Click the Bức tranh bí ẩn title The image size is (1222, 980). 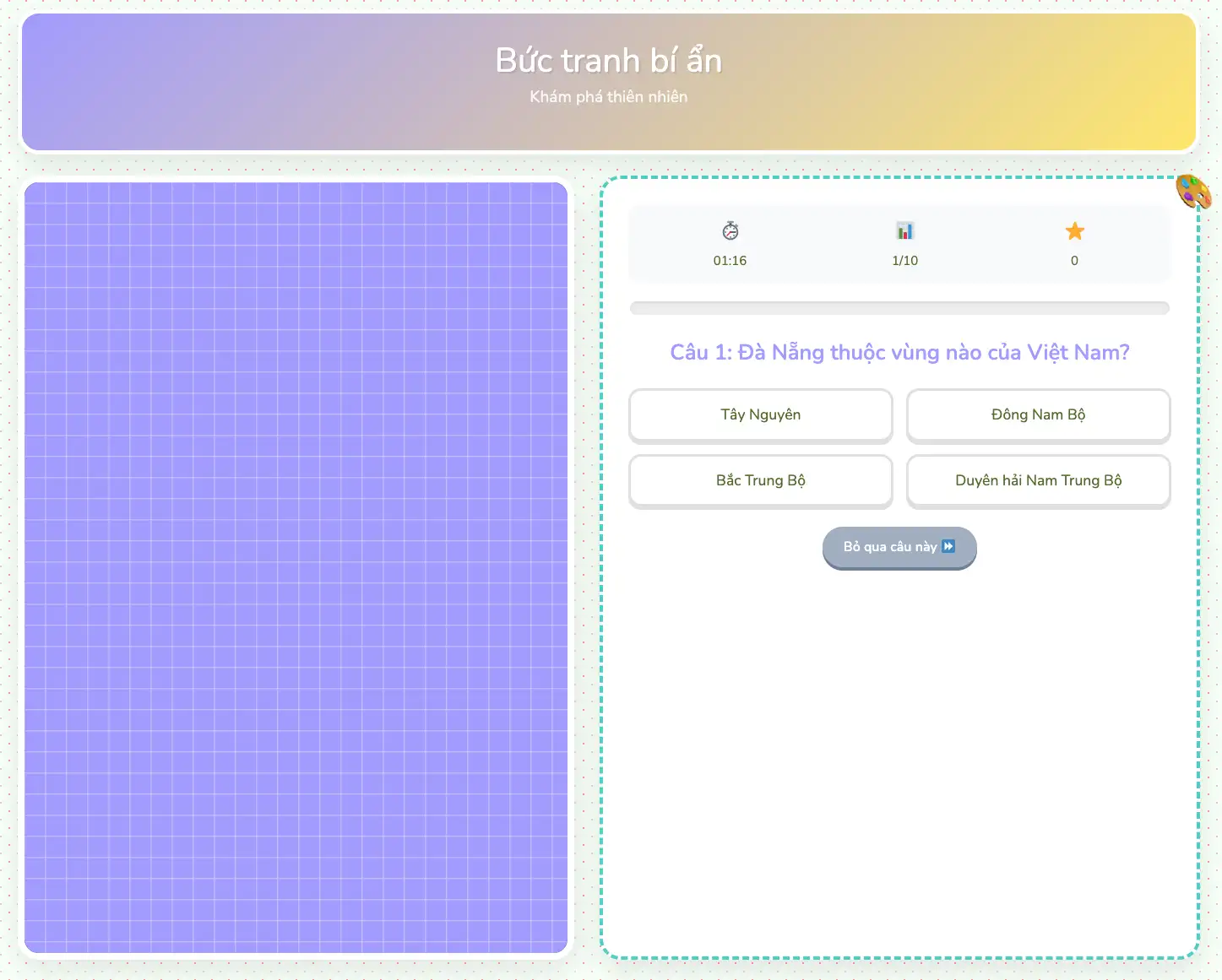608,61
